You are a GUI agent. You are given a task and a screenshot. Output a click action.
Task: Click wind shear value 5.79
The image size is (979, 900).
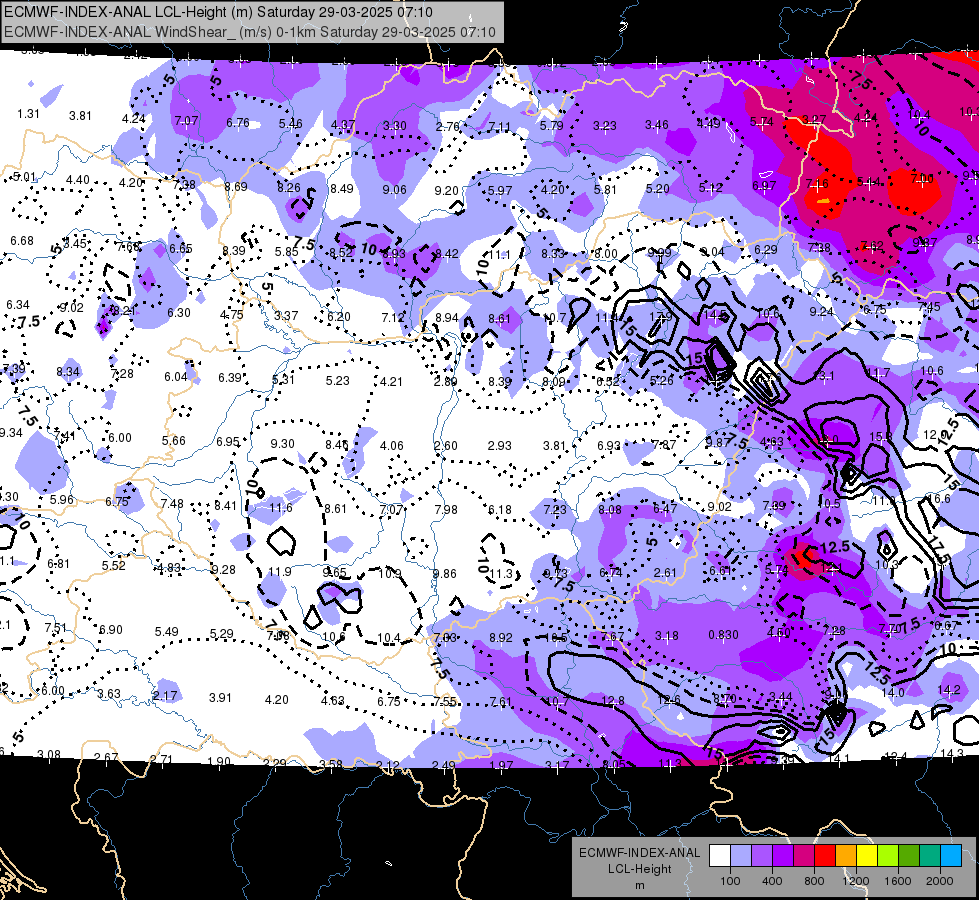[552, 126]
